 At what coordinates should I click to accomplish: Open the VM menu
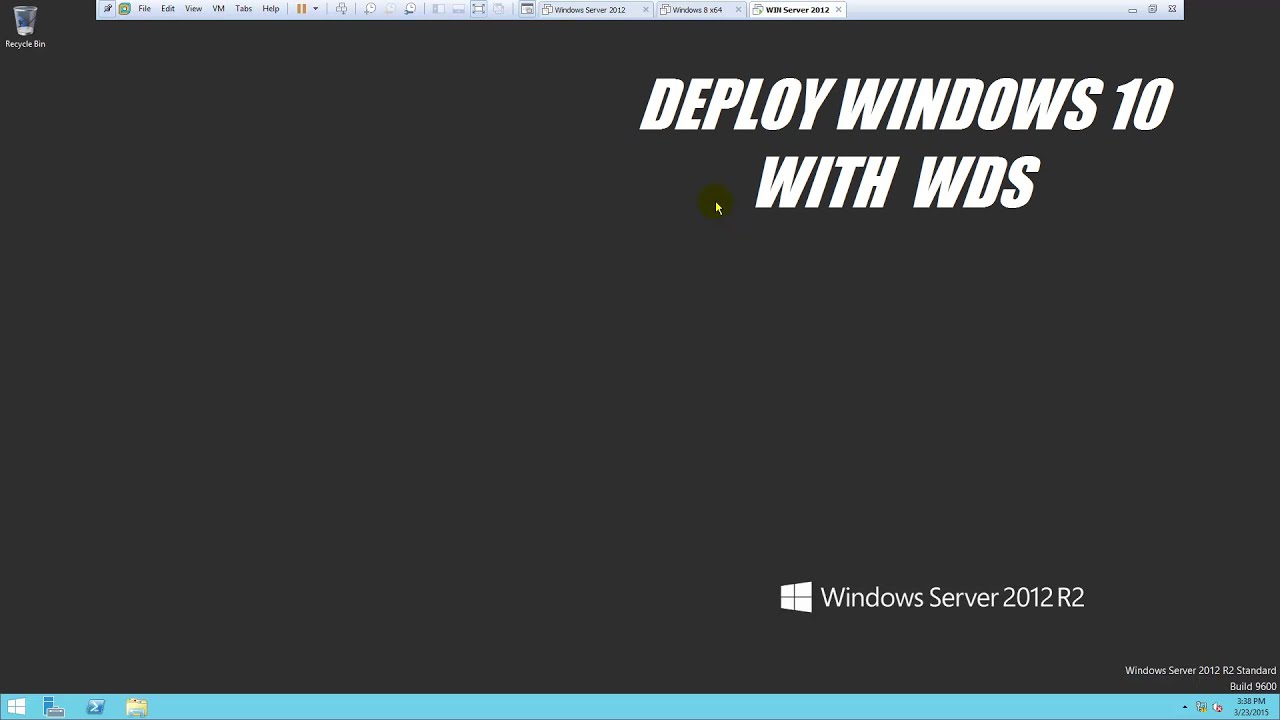click(218, 9)
